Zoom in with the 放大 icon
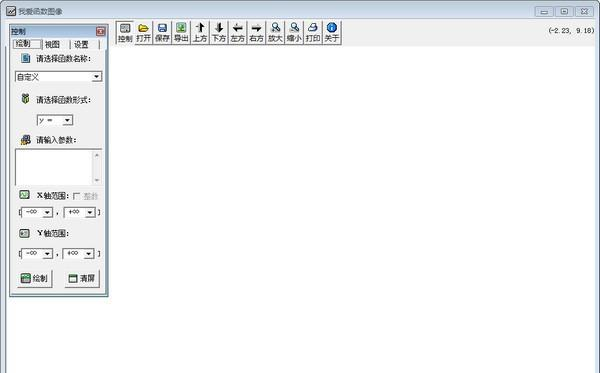Image resolution: width=600 pixels, height=373 pixels. pyautogui.click(x=275, y=32)
